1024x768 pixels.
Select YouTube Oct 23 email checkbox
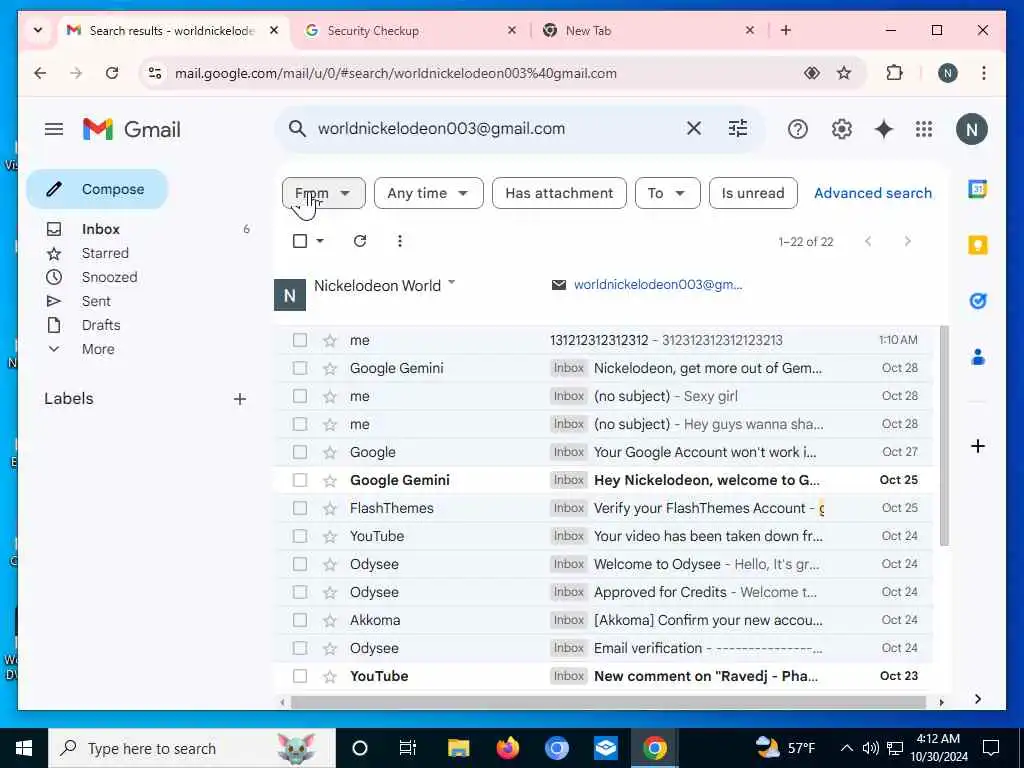point(300,676)
